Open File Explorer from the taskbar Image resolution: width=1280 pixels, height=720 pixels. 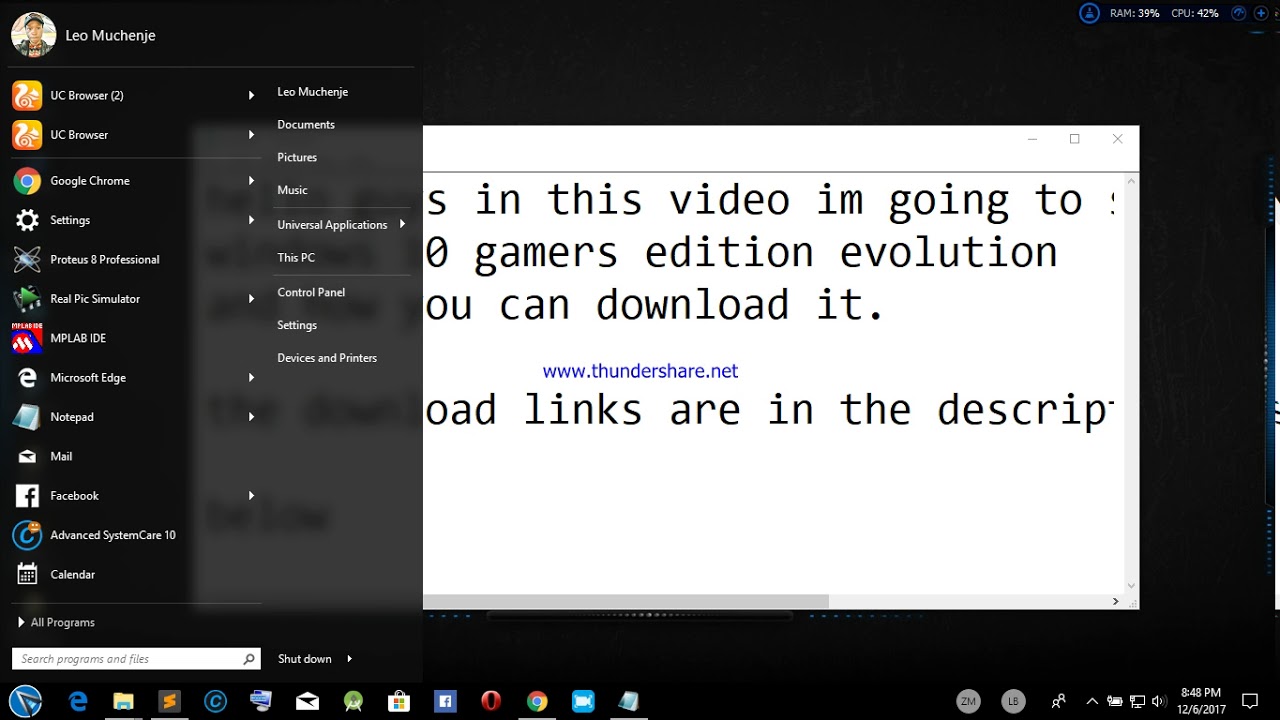pyautogui.click(x=123, y=701)
